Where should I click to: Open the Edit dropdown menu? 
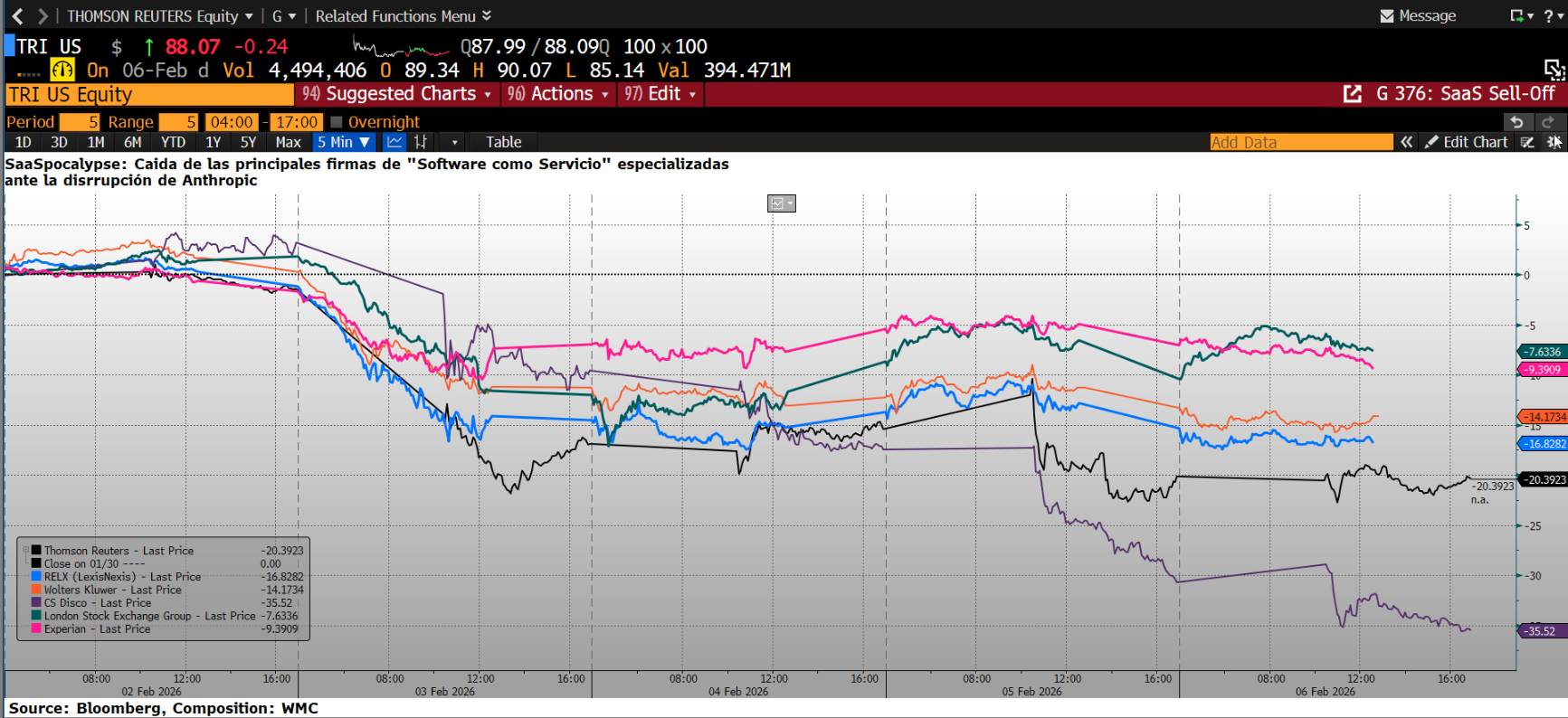[660, 94]
